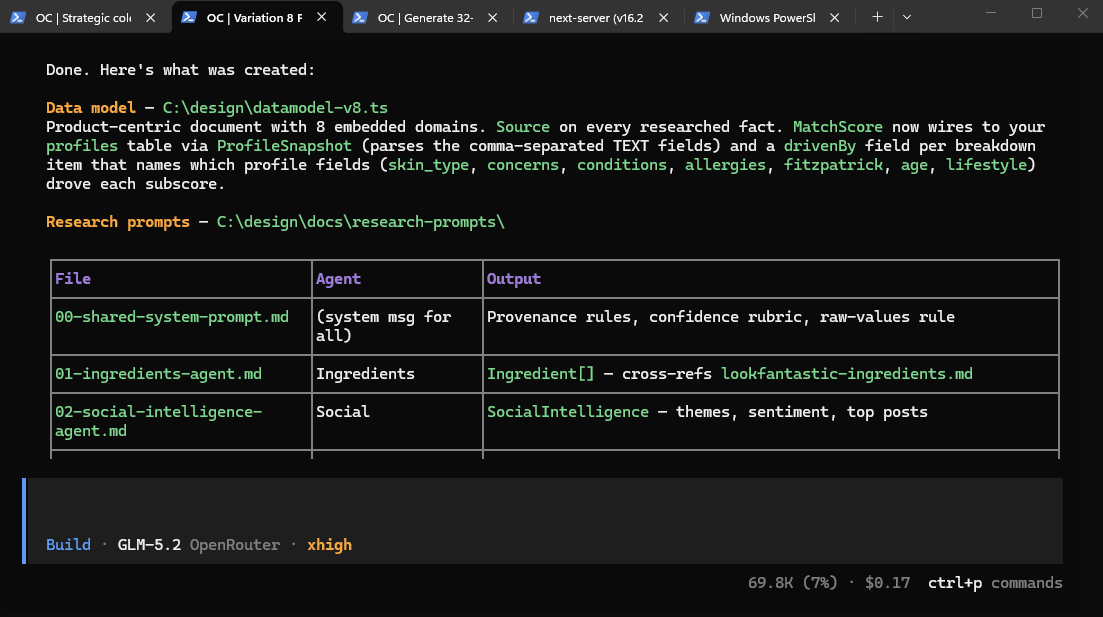Click ctrl+p commands hint
This screenshot has width=1103, height=617.
tap(995, 583)
